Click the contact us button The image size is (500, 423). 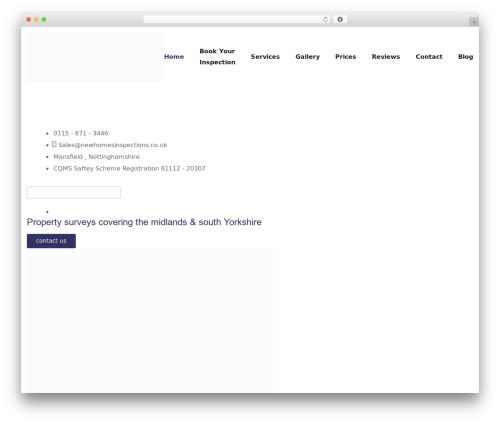pyautogui.click(x=51, y=241)
